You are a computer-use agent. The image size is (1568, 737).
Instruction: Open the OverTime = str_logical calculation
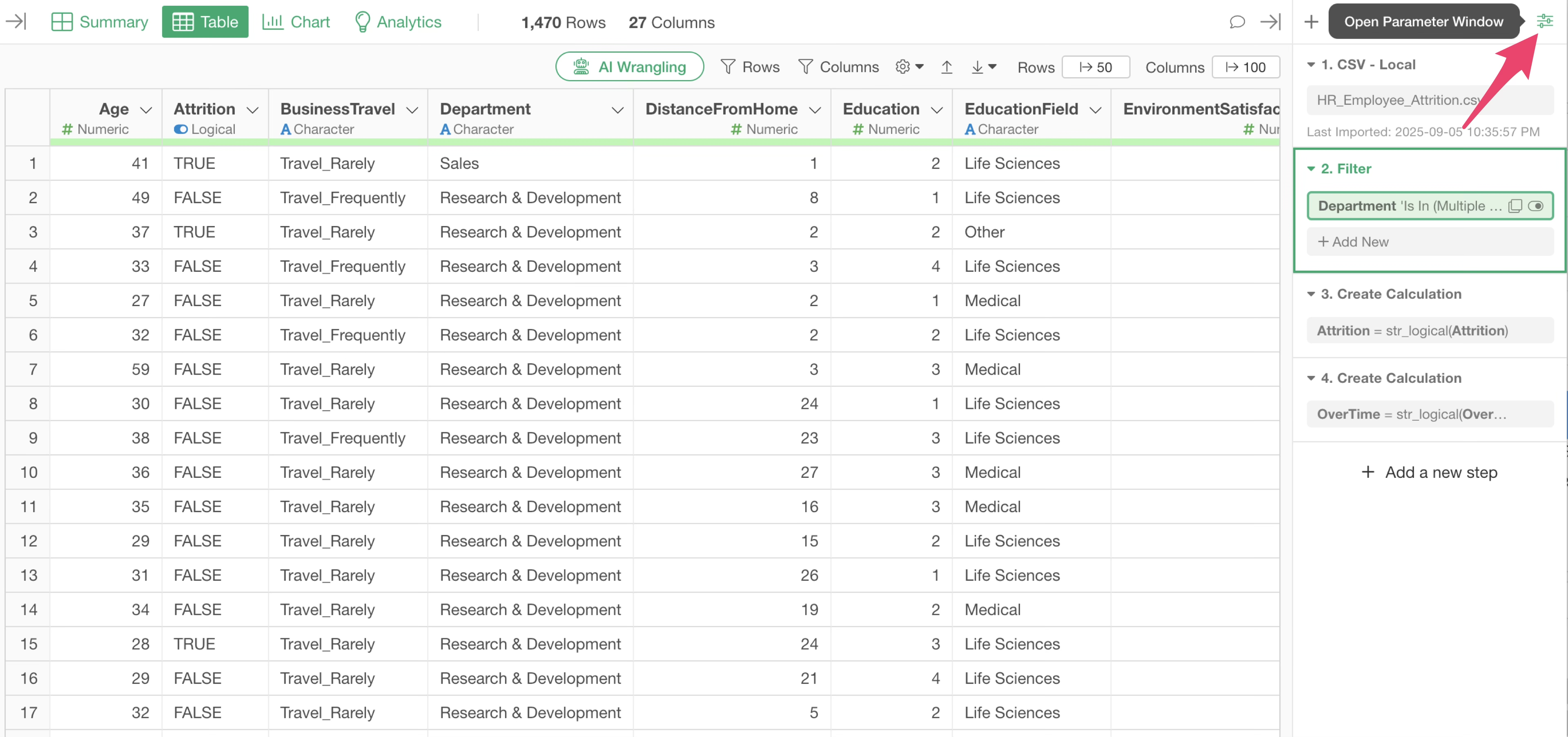point(1430,414)
